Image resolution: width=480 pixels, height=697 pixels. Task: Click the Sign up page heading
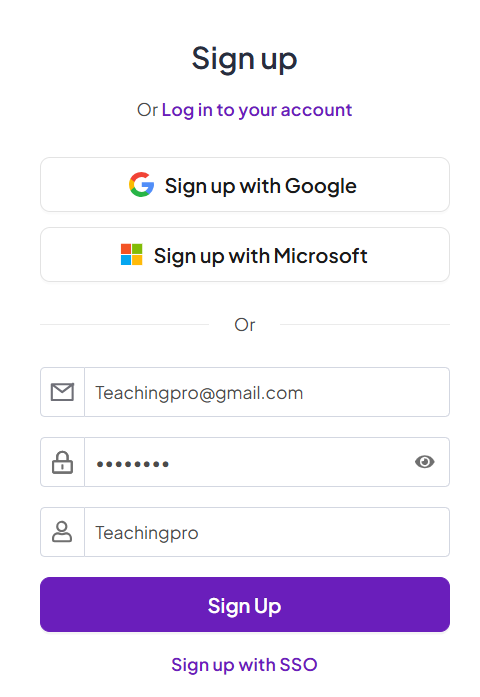click(x=244, y=59)
